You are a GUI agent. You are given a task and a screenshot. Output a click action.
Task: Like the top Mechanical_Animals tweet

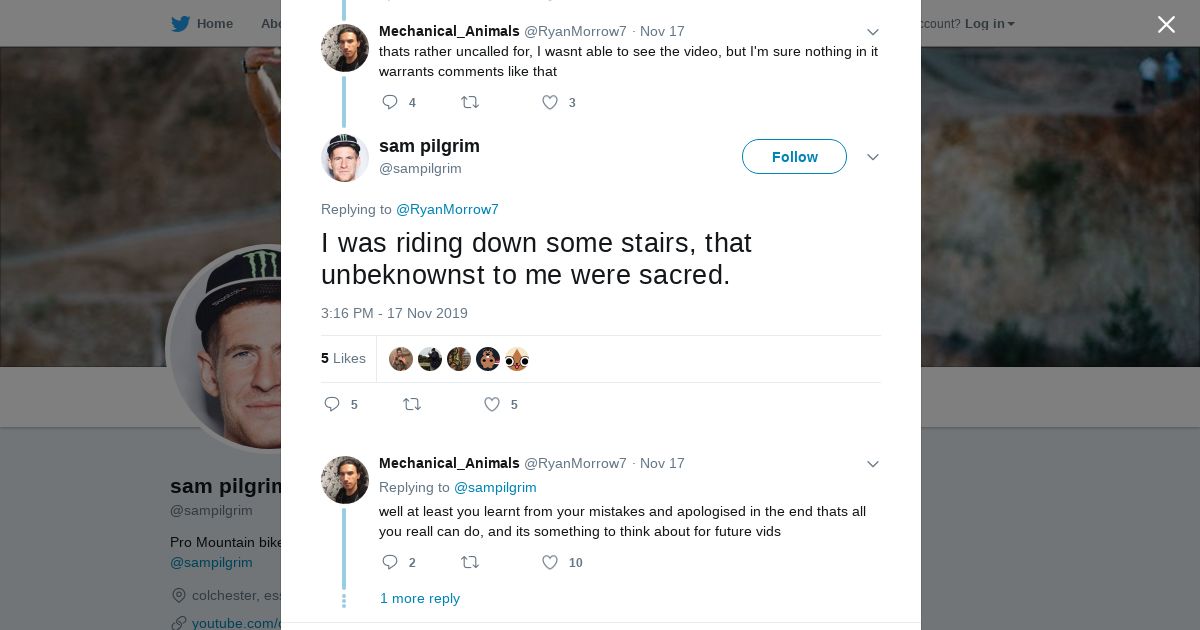coord(550,102)
